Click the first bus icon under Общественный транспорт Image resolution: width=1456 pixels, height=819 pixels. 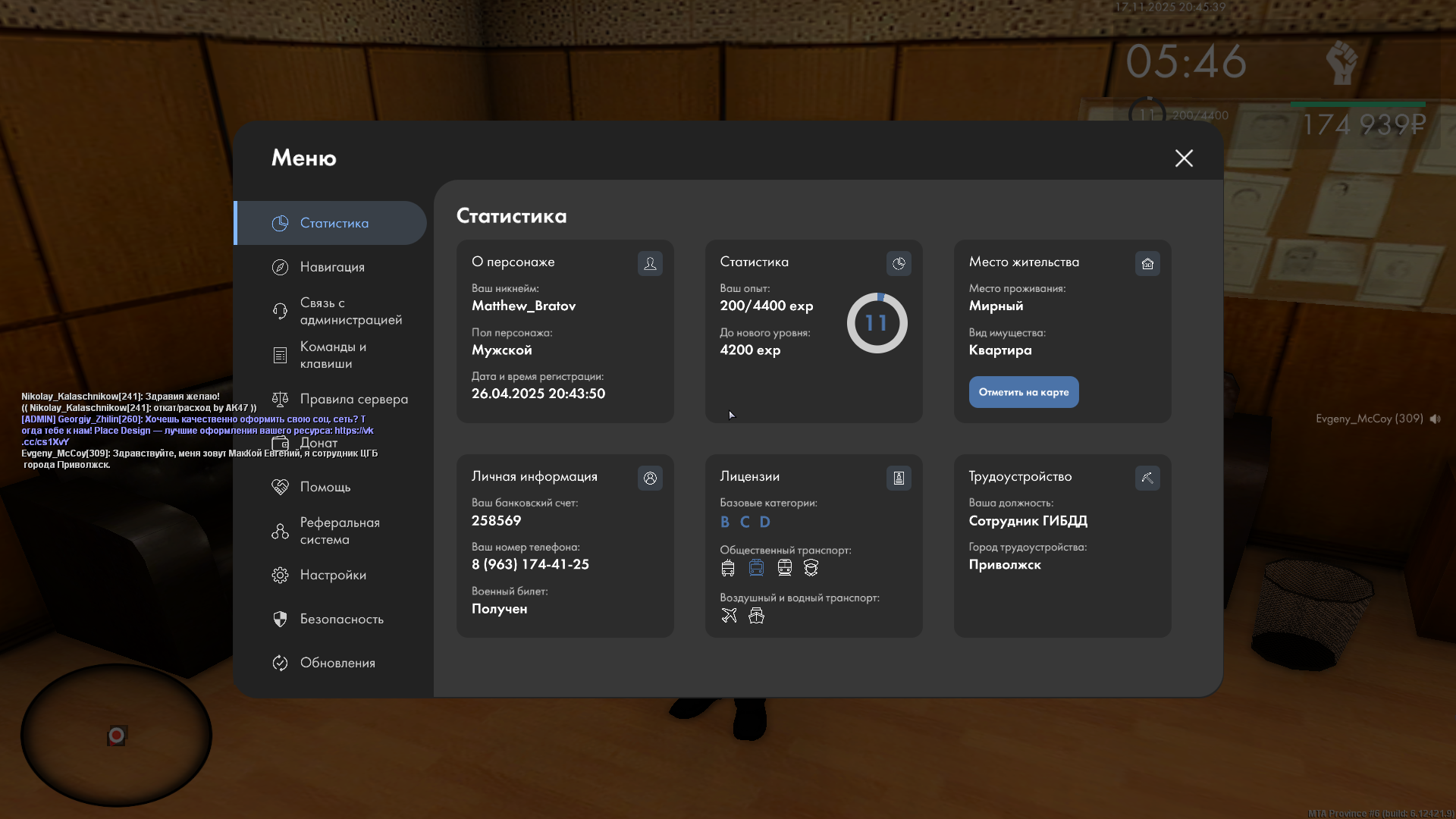tap(728, 568)
